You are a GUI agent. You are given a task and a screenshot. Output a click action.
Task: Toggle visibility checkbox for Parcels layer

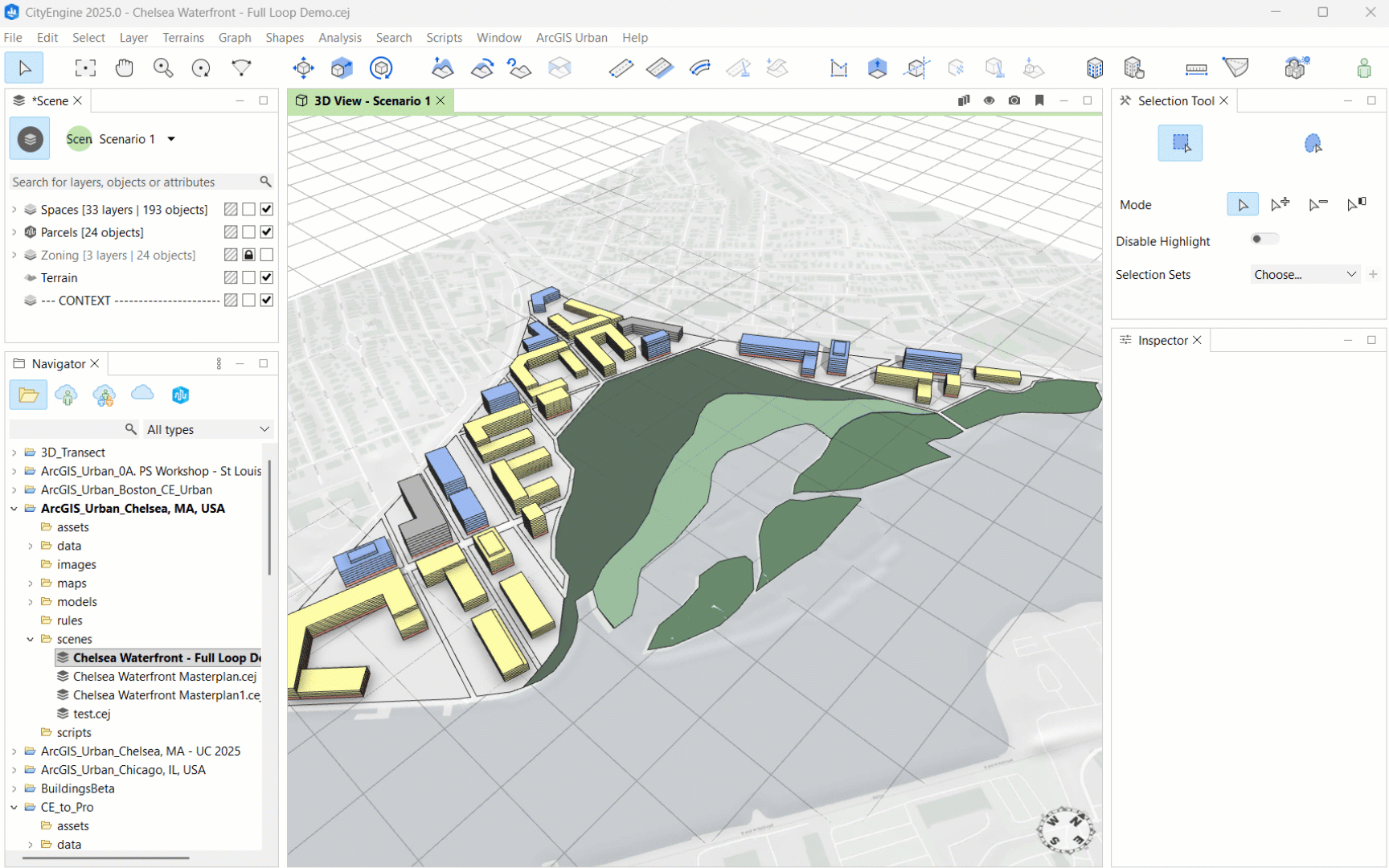pos(267,232)
